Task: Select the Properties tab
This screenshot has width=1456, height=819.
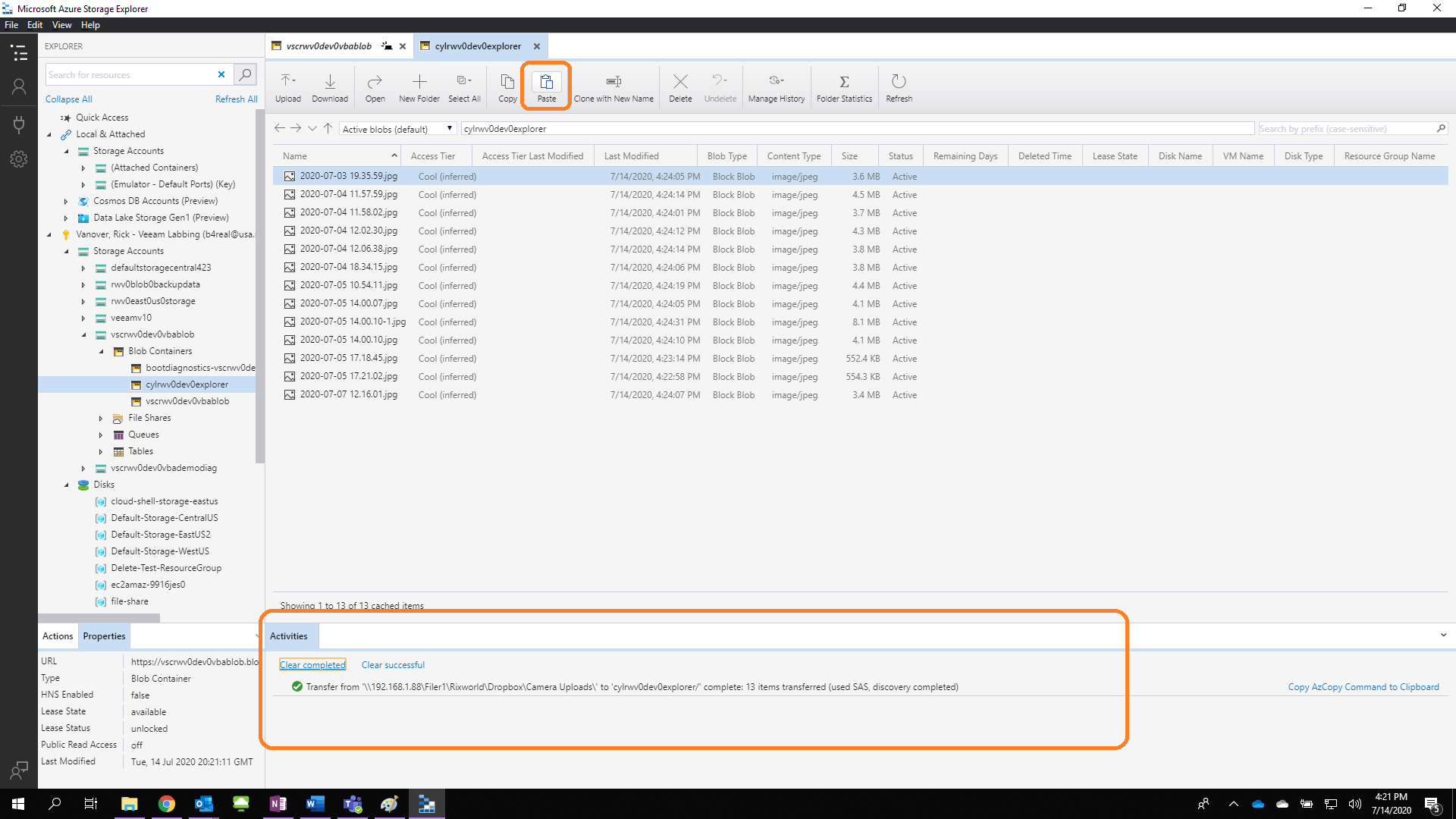Action: 104,636
